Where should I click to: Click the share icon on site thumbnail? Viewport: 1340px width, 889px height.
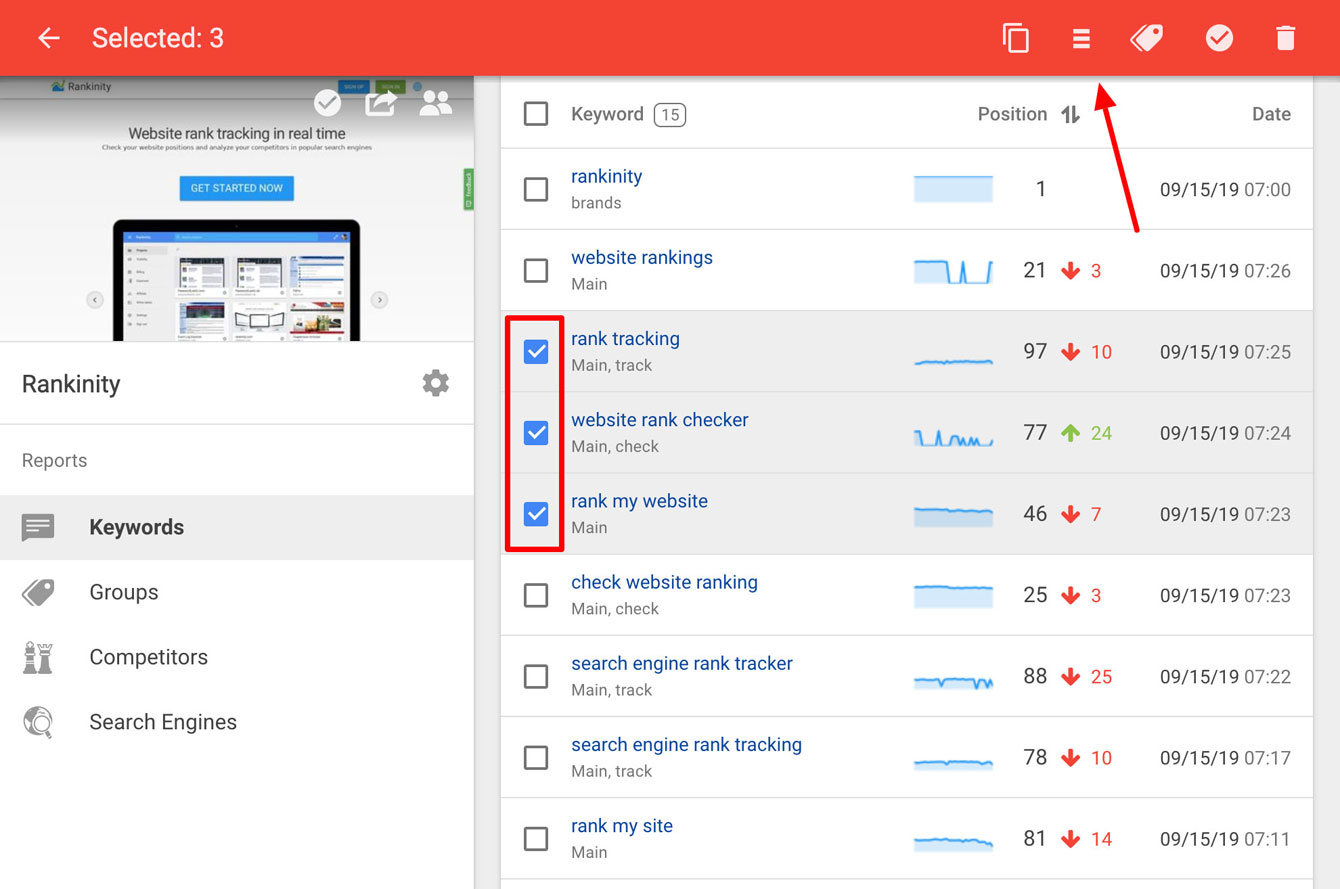click(x=381, y=103)
